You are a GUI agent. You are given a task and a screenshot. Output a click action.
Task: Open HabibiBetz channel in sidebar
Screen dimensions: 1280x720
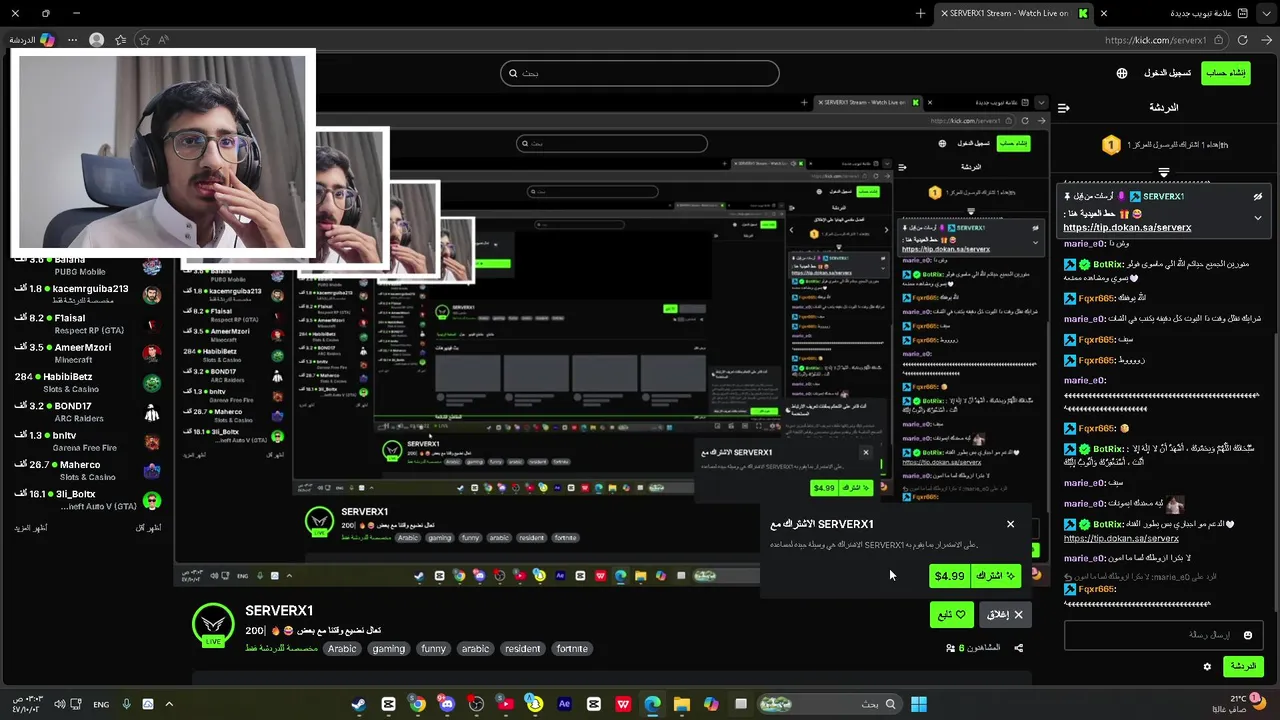pos(88,382)
